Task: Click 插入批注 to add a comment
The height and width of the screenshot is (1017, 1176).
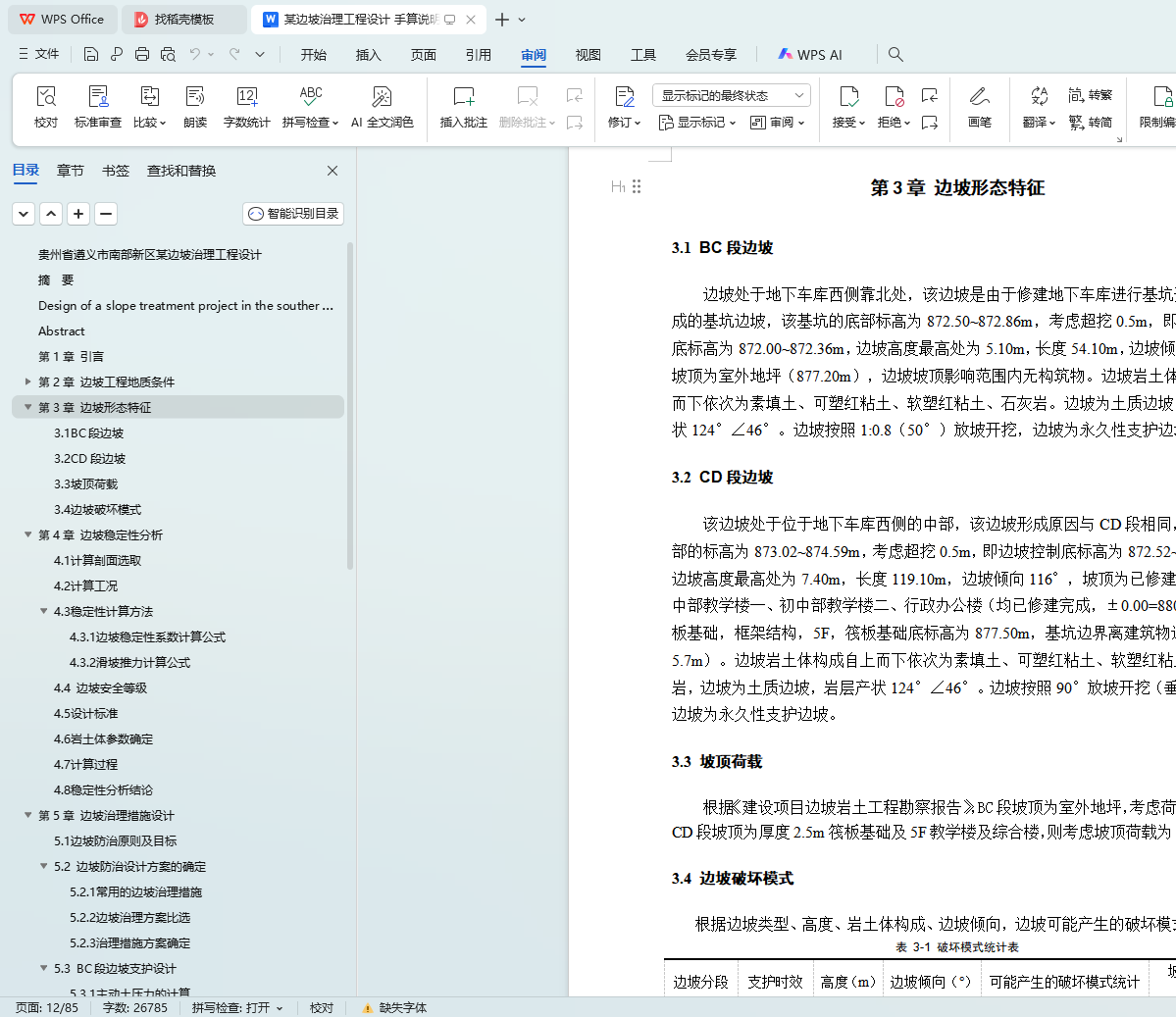Action: (464, 107)
